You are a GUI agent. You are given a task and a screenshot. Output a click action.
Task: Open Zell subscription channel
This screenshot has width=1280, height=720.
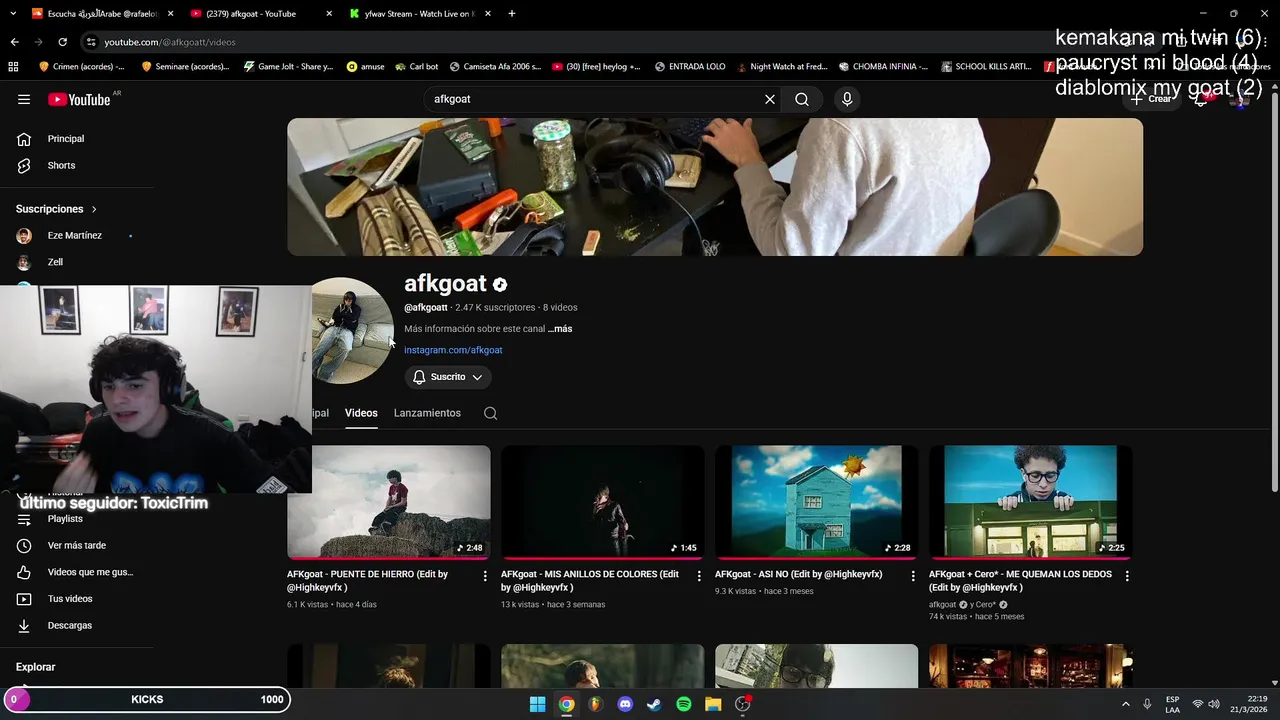click(x=55, y=262)
